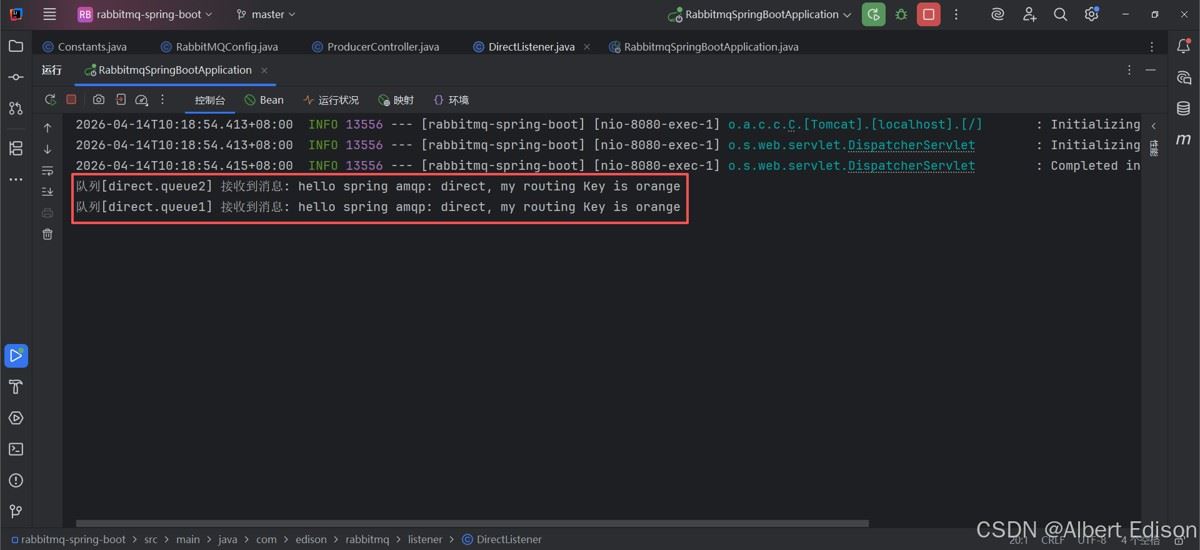
Task: Open the Terminal tool window
Action: (x=15, y=449)
